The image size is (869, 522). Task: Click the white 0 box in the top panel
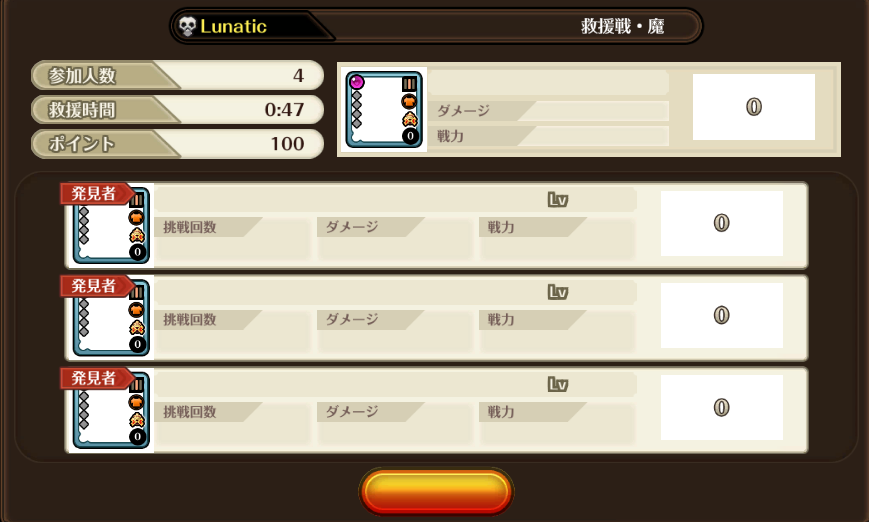pos(754,107)
